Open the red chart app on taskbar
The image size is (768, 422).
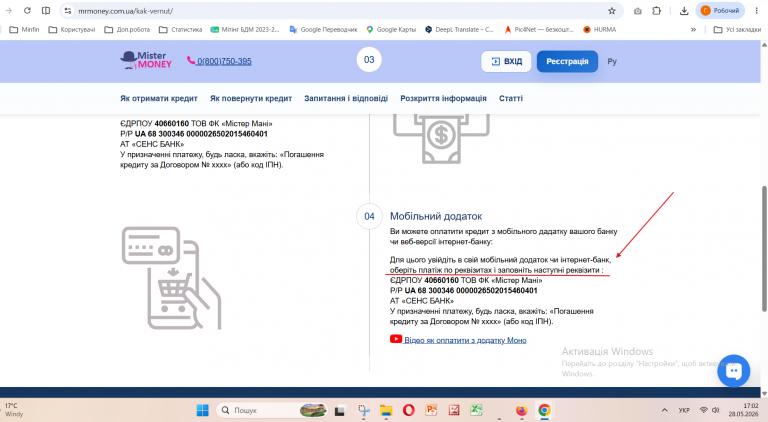[454, 410]
